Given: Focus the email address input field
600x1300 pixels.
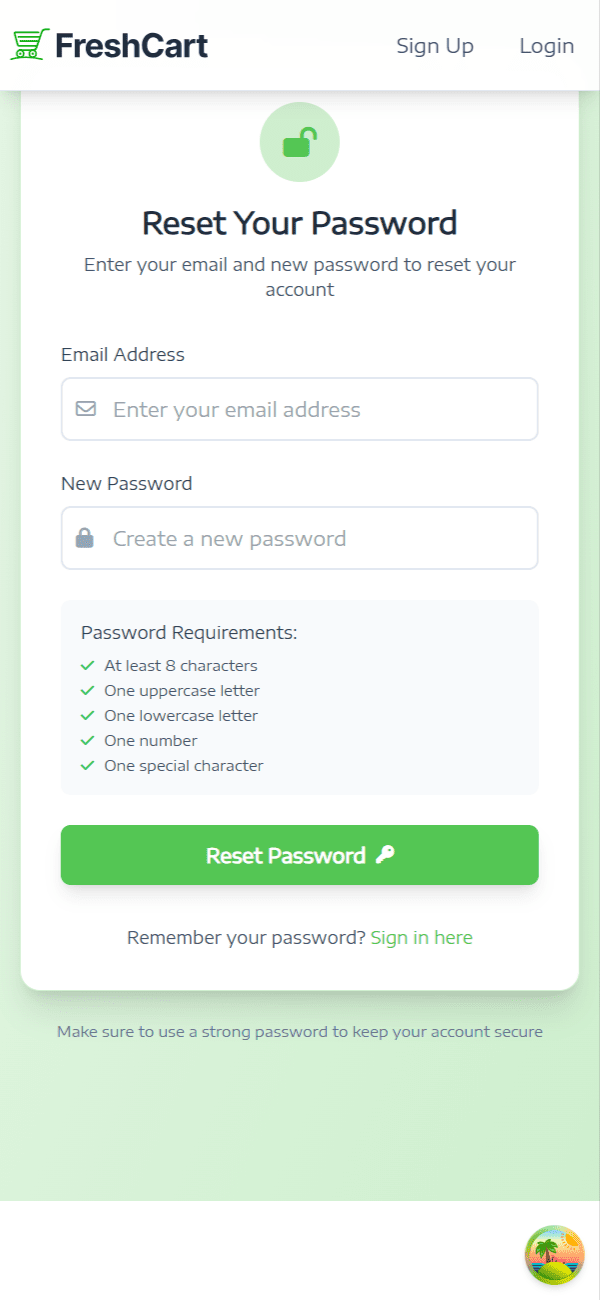Looking at the screenshot, I should point(320,409).
